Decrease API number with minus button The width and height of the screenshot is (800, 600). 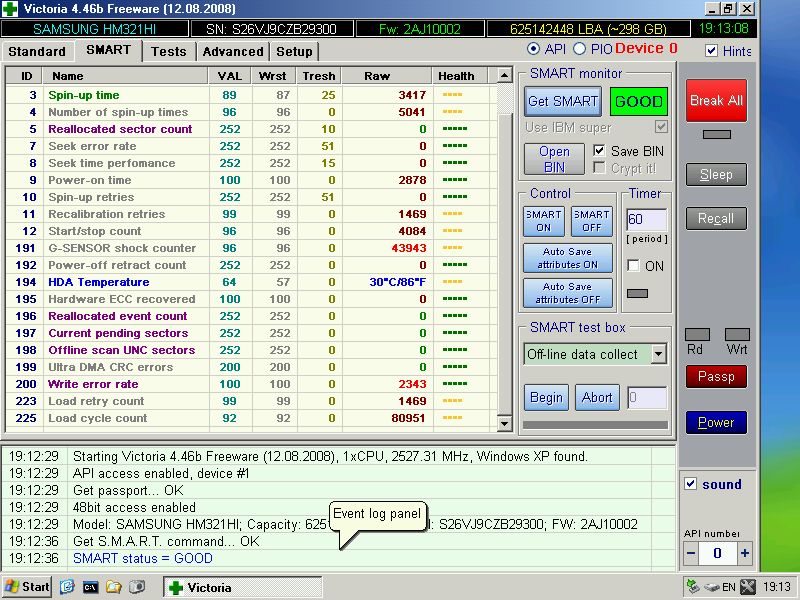691,553
